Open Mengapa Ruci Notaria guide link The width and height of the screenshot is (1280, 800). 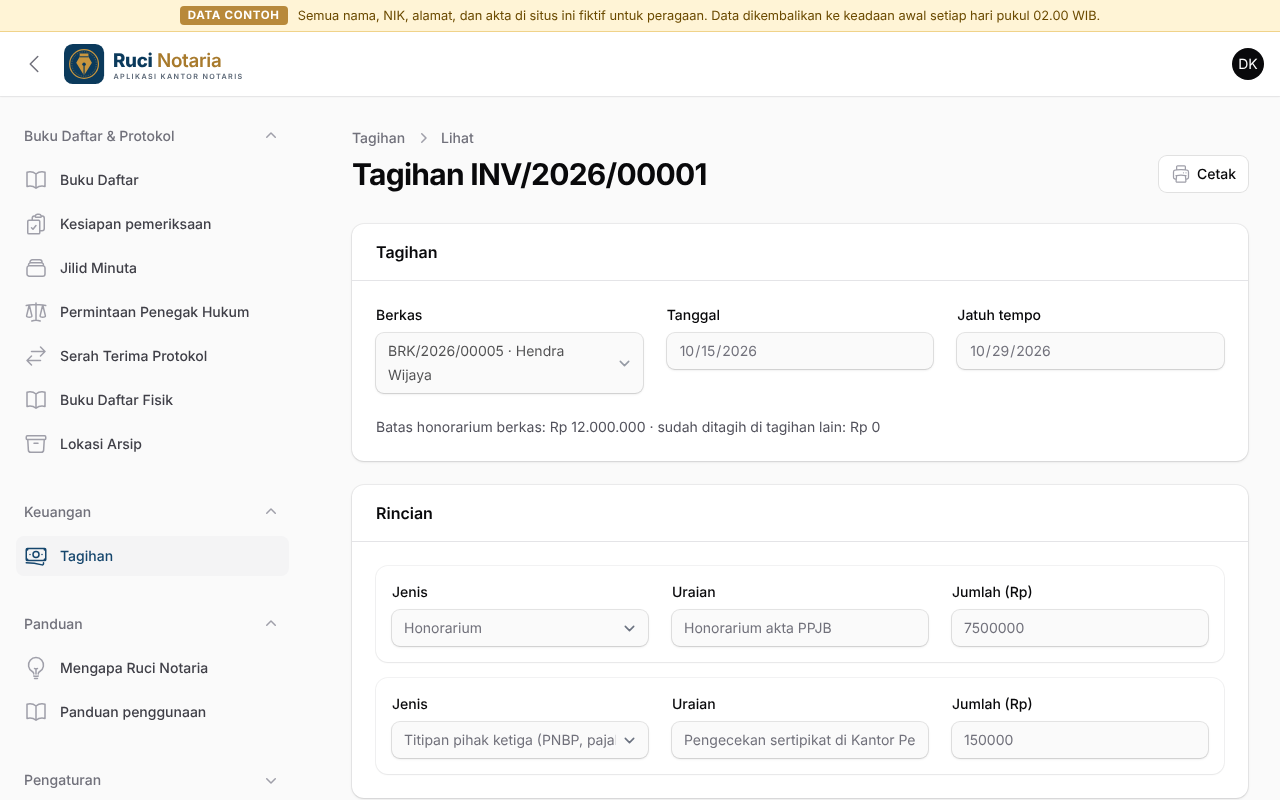click(152, 668)
